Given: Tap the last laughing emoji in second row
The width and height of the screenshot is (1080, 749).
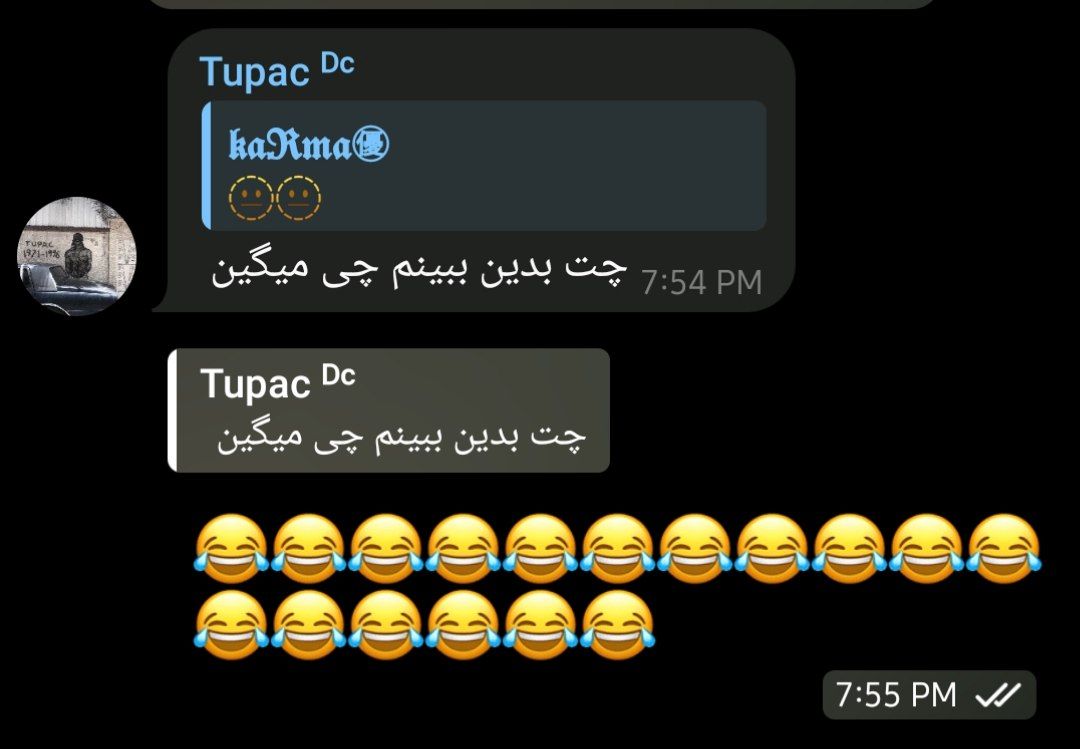Looking at the screenshot, I should (x=618, y=626).
